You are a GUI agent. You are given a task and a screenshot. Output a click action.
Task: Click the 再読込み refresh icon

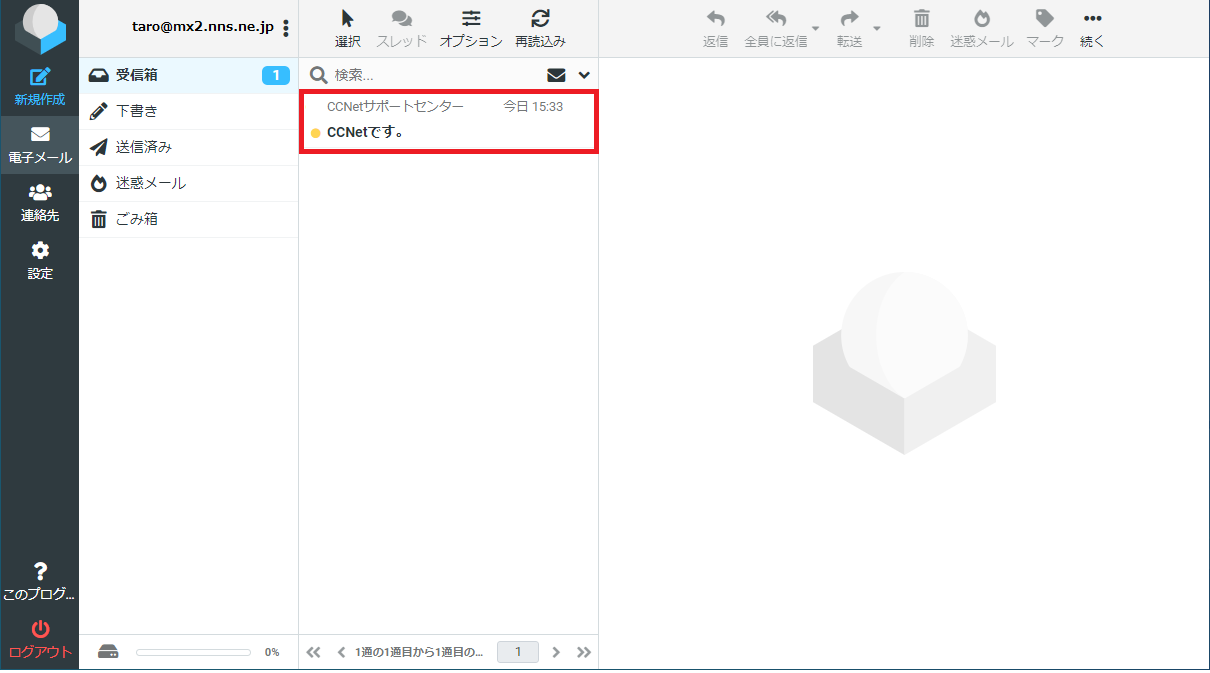540,19
